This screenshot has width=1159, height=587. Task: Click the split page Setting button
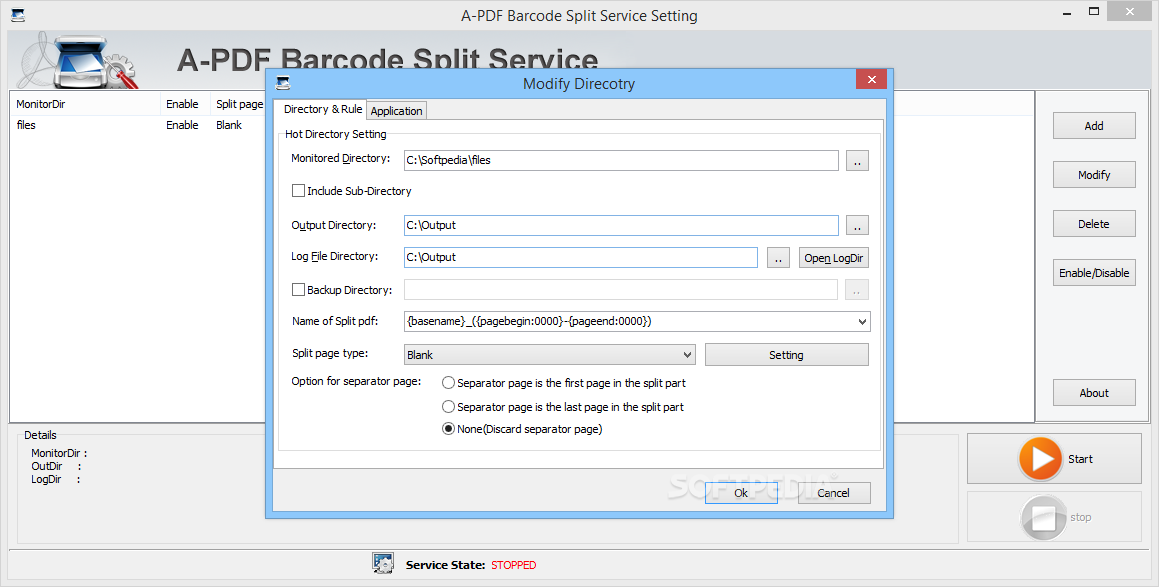point(786,355)
